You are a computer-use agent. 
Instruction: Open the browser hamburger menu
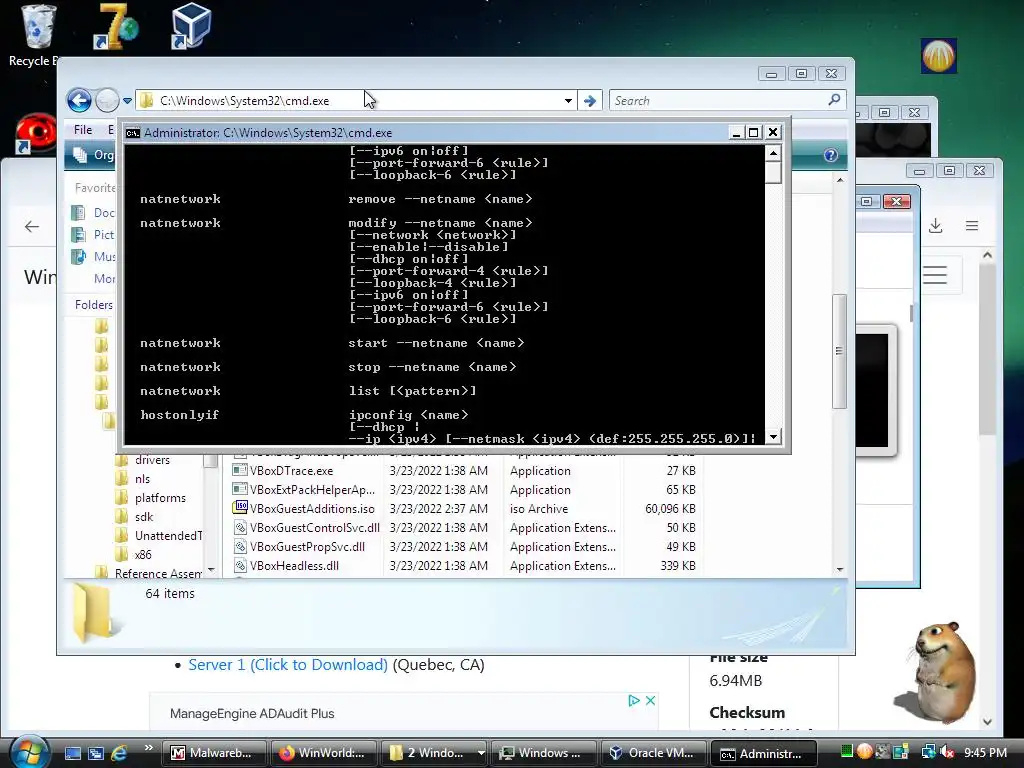point(972,226)
